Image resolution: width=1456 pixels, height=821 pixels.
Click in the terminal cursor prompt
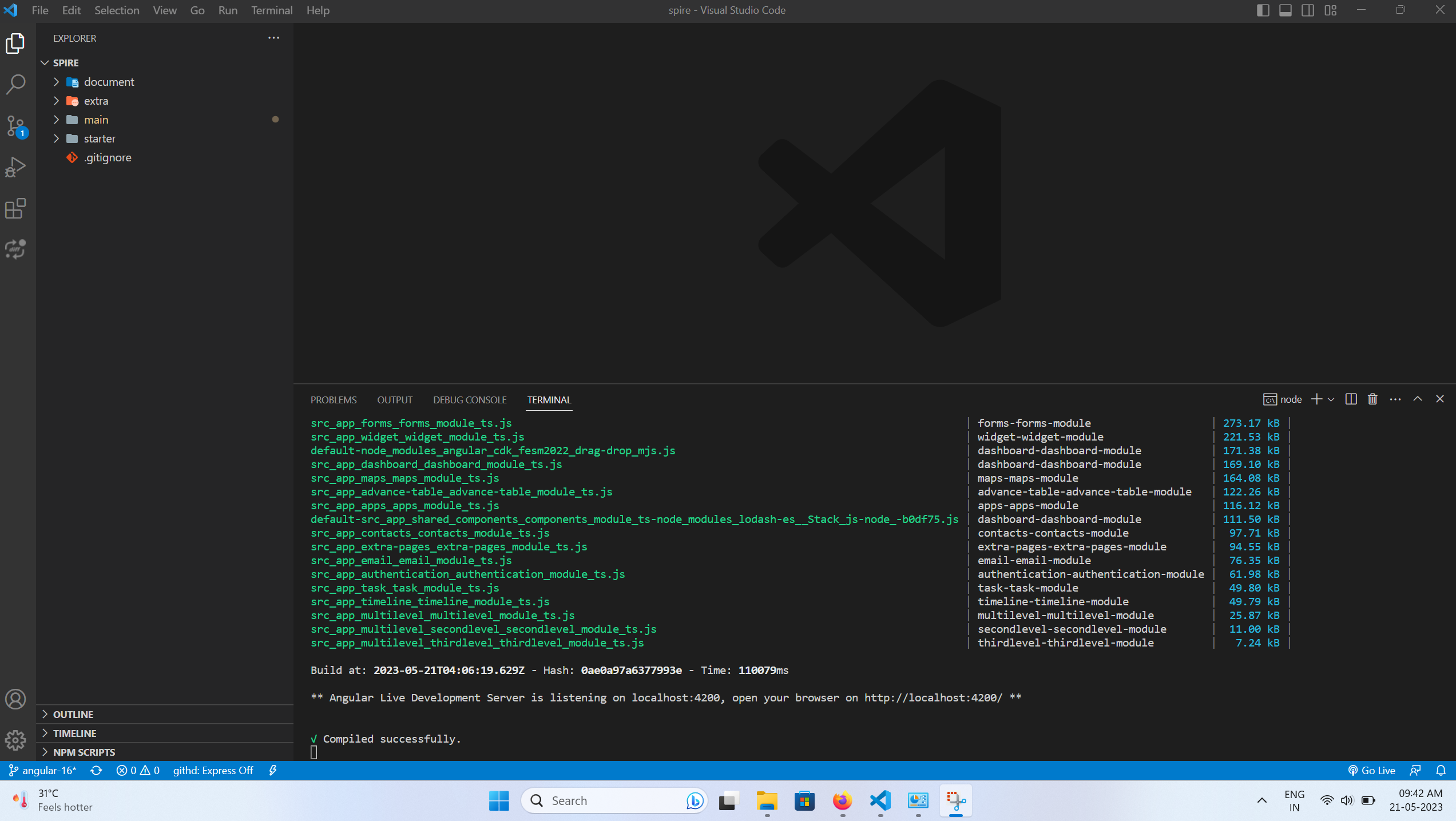tap(314, 752)
